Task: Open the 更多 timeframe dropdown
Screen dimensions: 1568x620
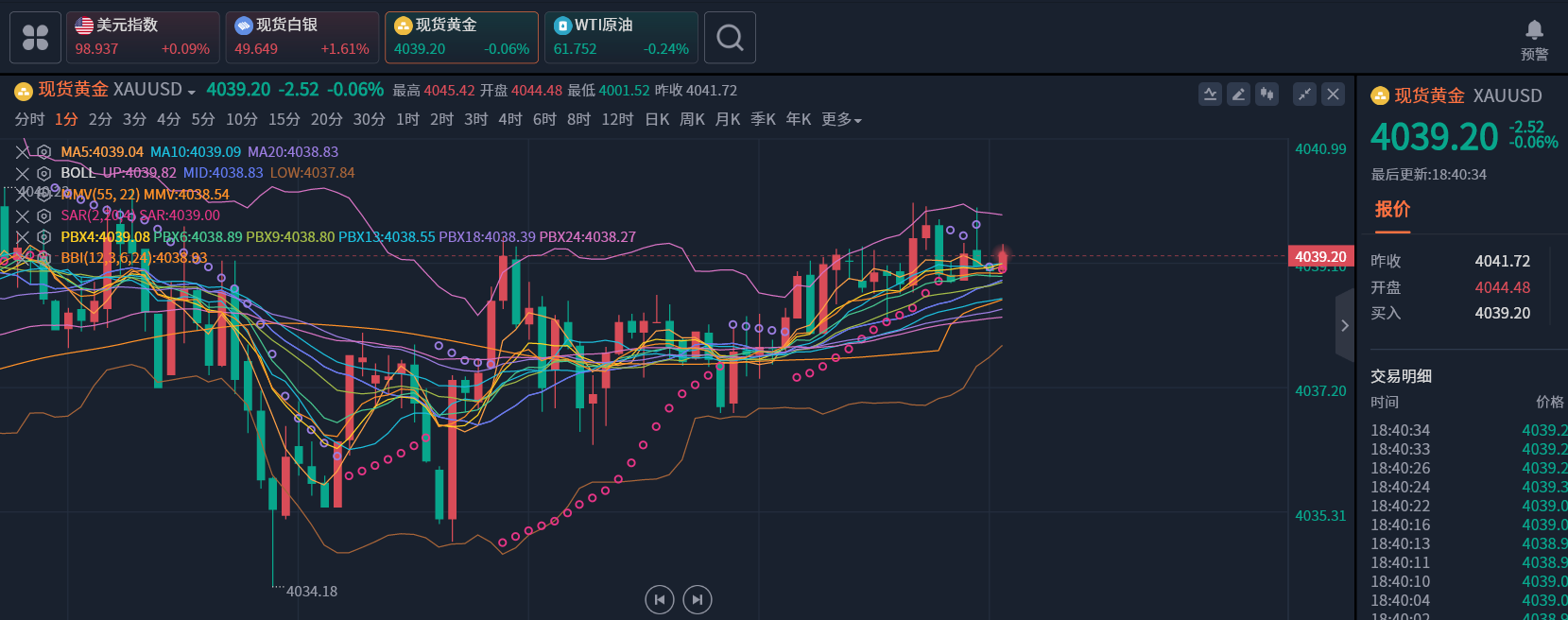Action: pyautogui.click(x=841, y=119)
